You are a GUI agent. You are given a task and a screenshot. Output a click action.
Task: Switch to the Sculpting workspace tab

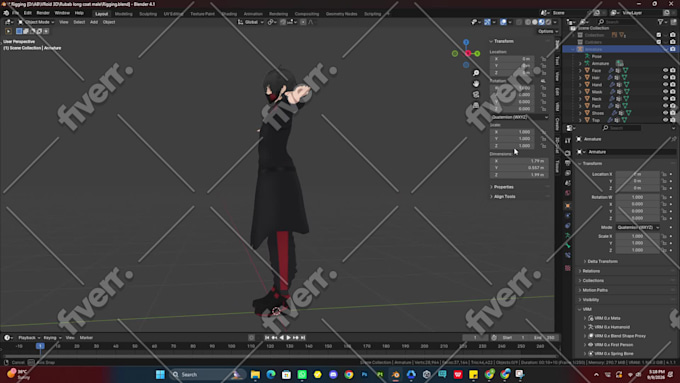[148, 14]
